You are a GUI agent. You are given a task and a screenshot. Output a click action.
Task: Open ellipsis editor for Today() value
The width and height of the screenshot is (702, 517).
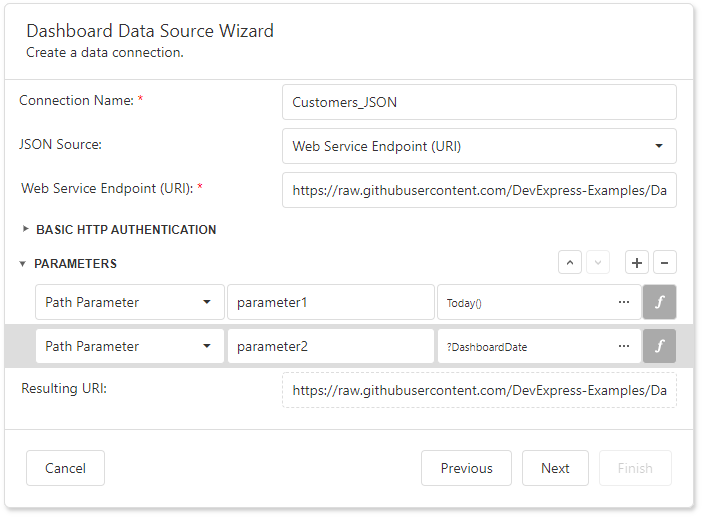point(624,302)
